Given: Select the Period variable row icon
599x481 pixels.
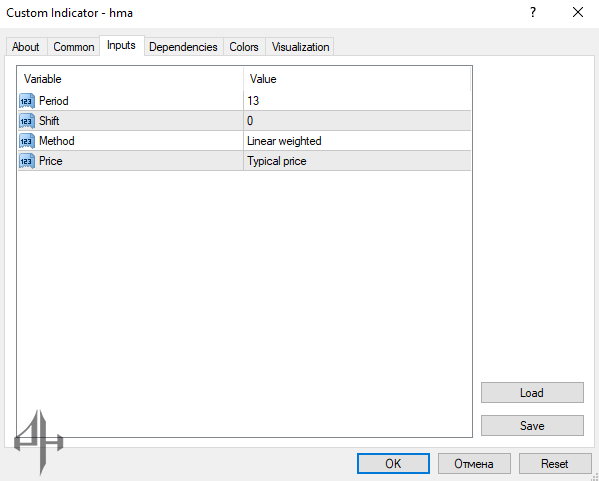Looking at the screenshot, I should tap(27, 101).
